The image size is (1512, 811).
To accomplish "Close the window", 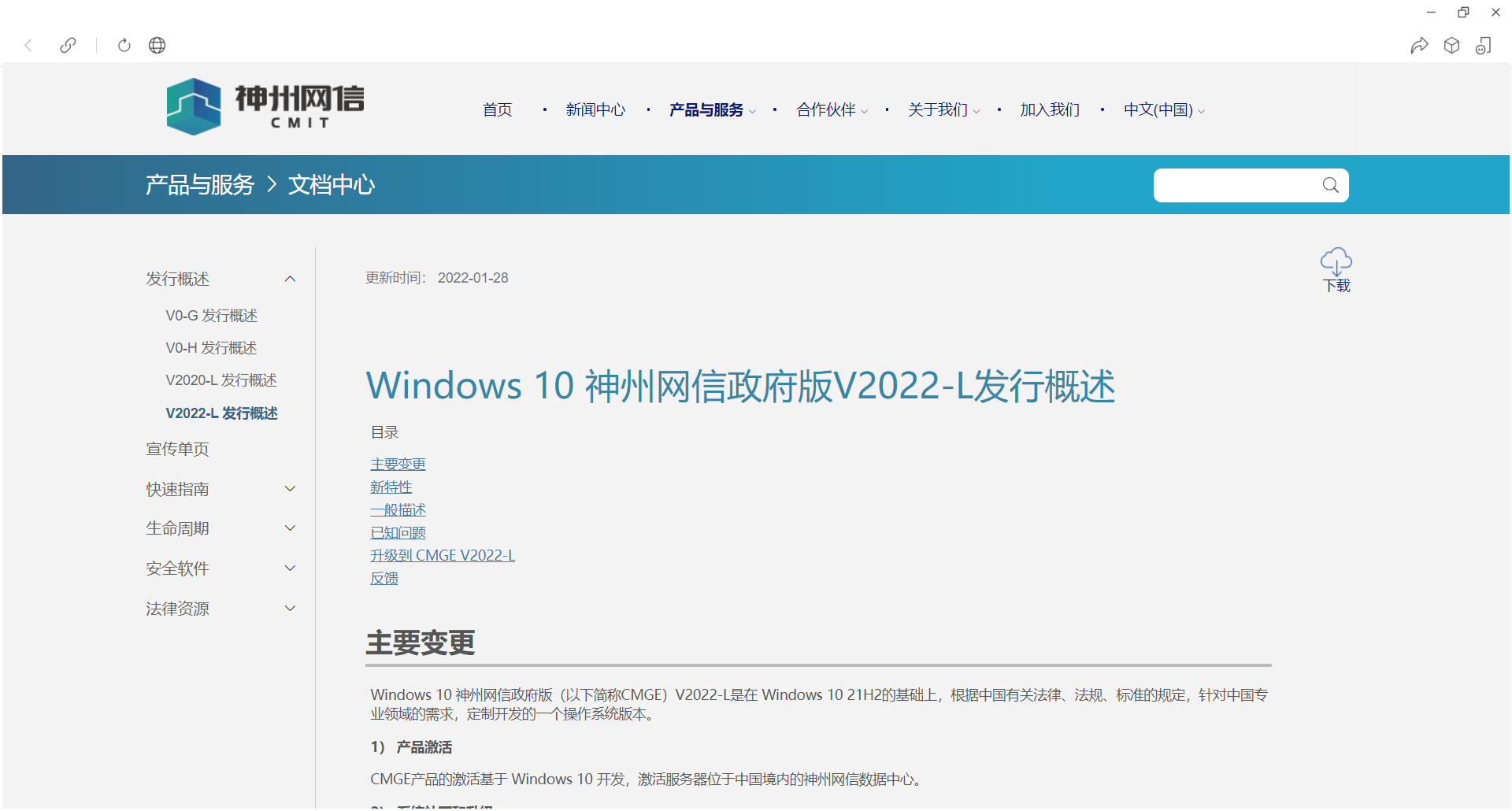I will pyautogui.click(x=1495, y=13).
